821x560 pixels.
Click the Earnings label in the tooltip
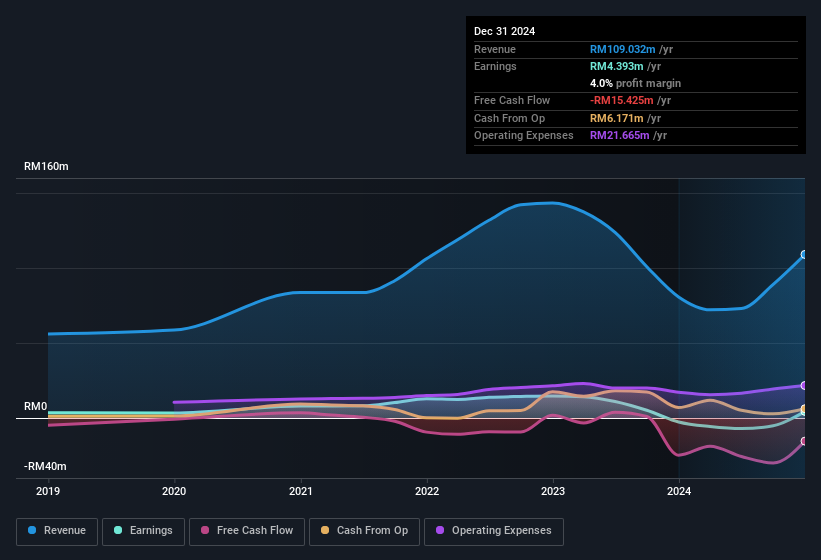(495, 66)
